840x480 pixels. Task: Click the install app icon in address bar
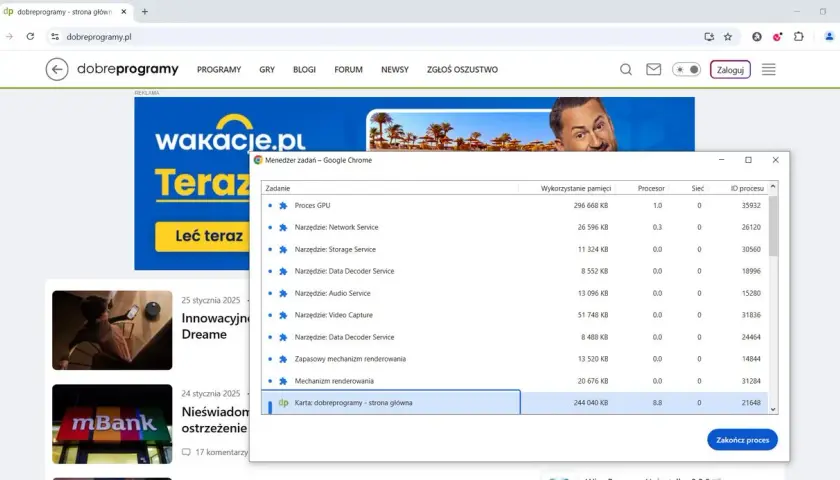coord(709,36)
